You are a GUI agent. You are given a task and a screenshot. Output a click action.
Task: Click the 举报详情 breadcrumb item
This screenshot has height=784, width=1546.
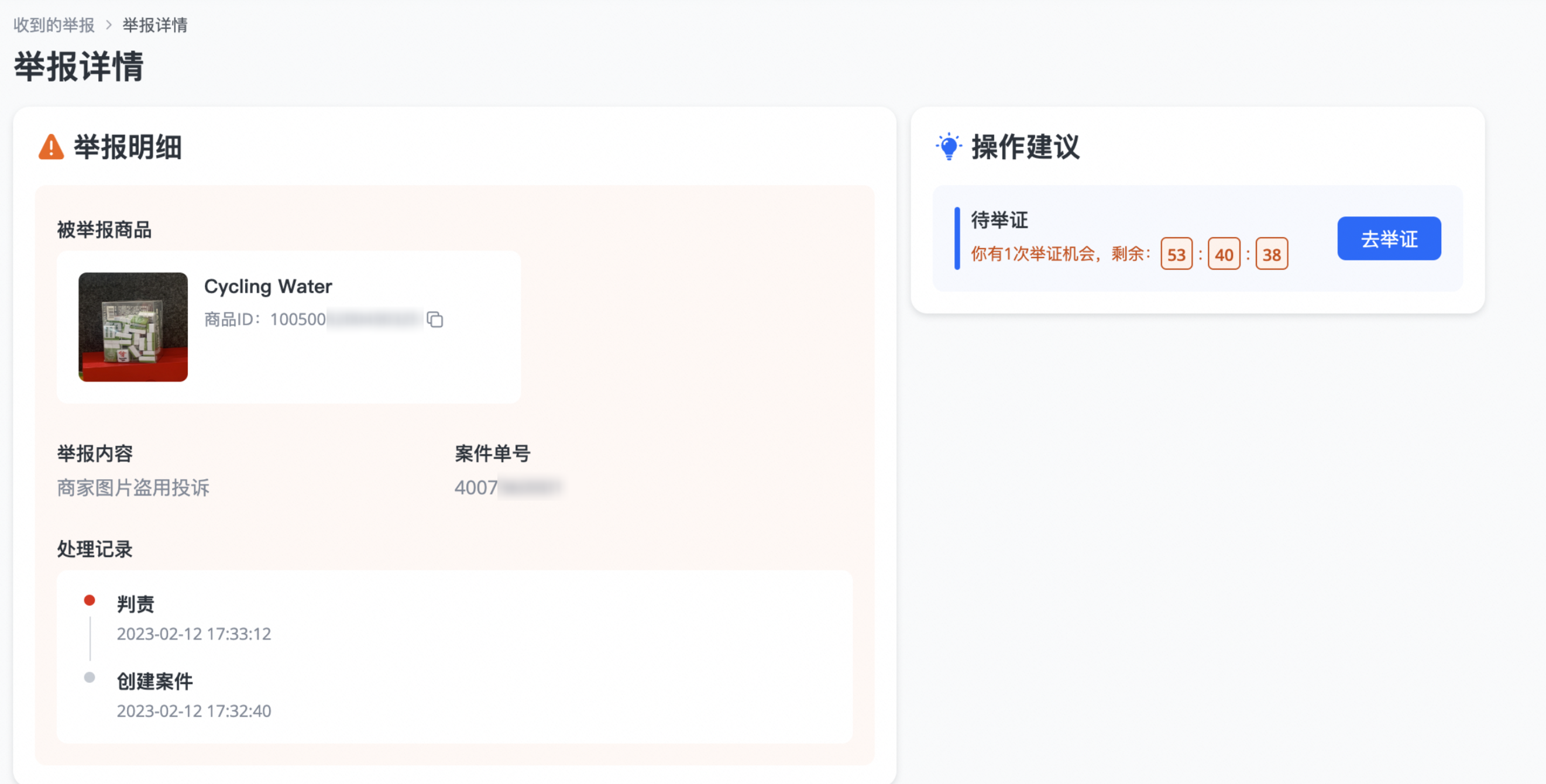pyautogui.click(x=155, y=25)
